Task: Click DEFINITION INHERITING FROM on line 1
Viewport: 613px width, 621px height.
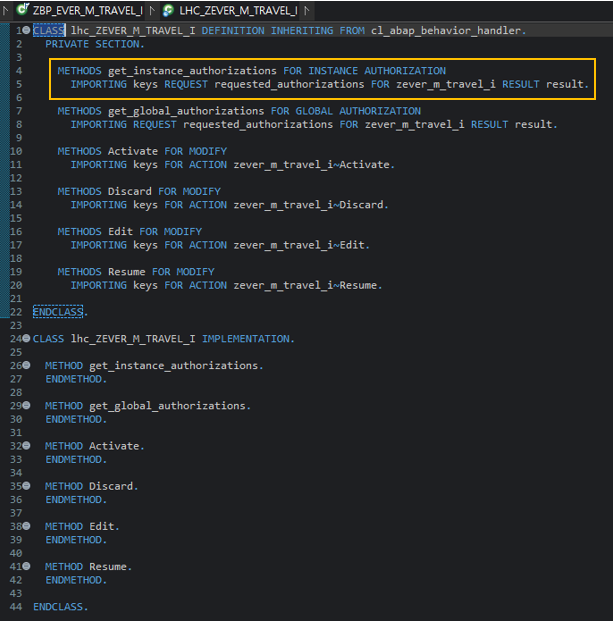Action: [x=283, y=30]
